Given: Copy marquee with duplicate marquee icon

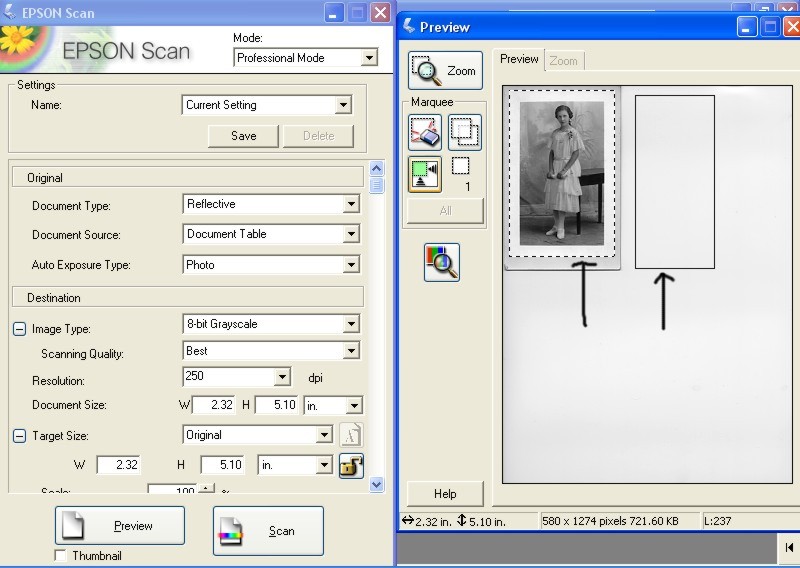Looking at the screenshot, I should coord(464,133).
